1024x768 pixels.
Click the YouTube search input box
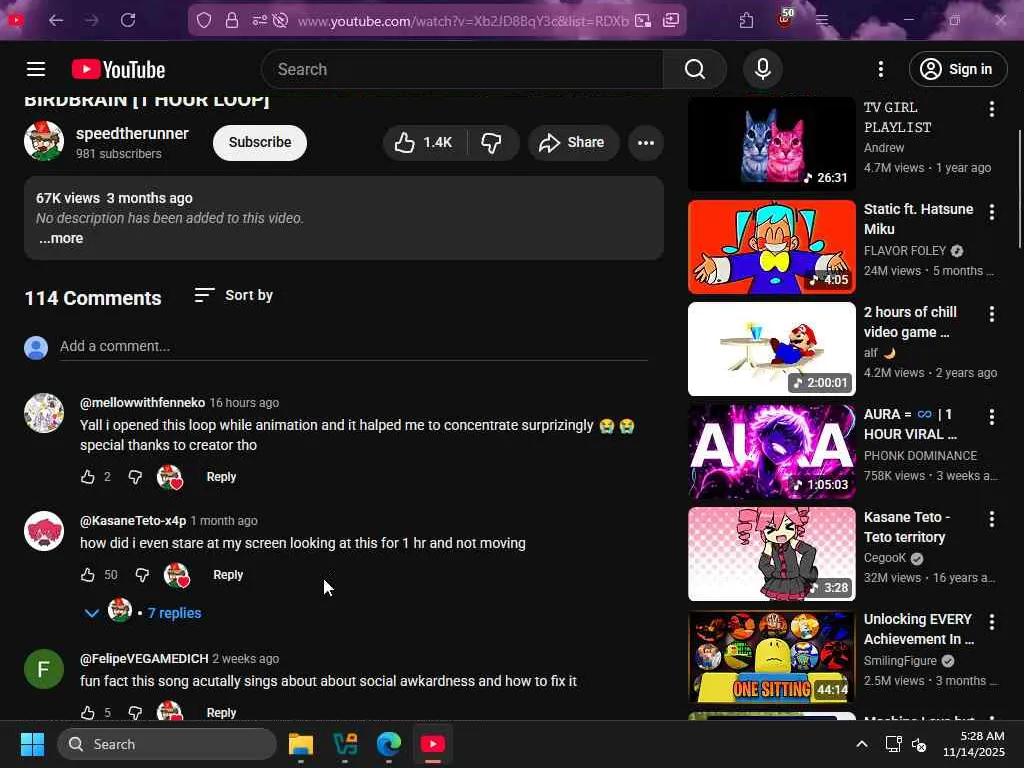pyautogui.click(x=462, y=69)
